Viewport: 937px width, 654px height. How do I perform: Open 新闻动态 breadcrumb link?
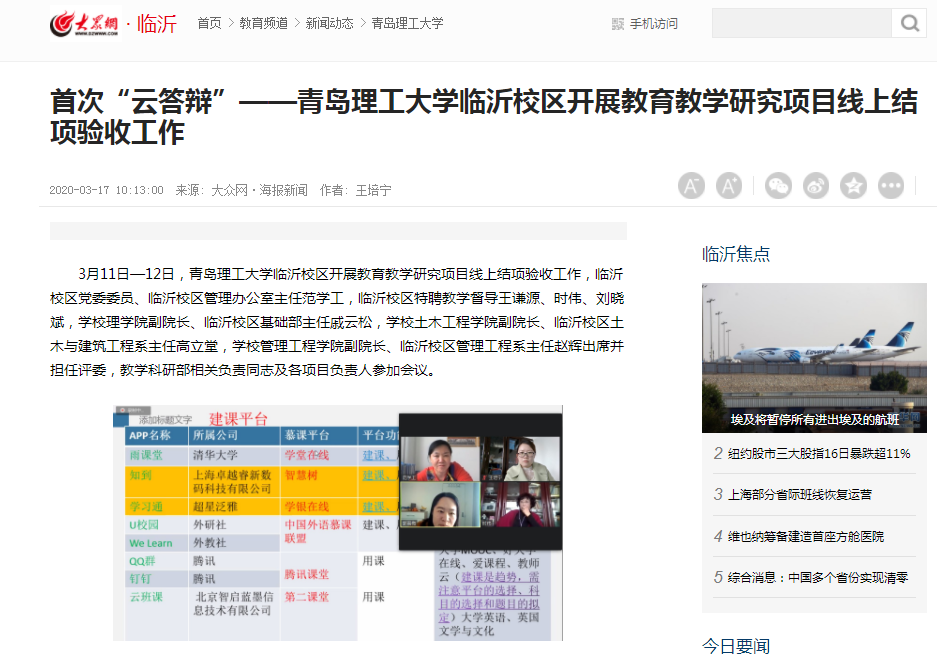[329, 23]
